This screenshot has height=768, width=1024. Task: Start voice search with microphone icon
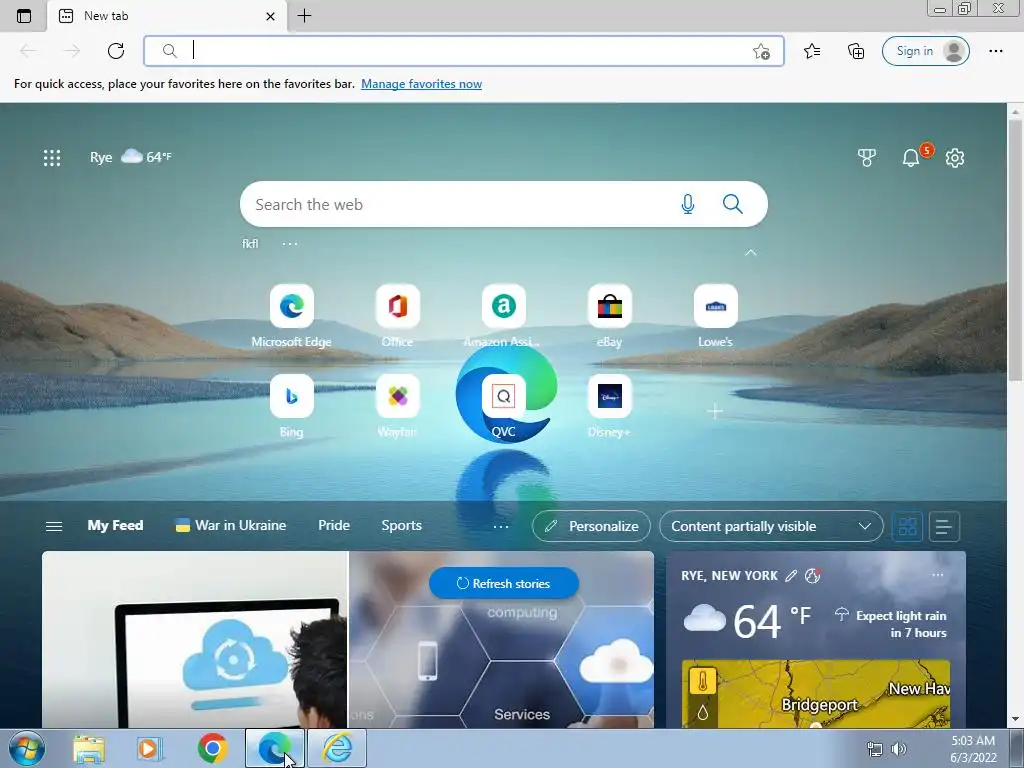pyautogui.click(x=688, y=204)
